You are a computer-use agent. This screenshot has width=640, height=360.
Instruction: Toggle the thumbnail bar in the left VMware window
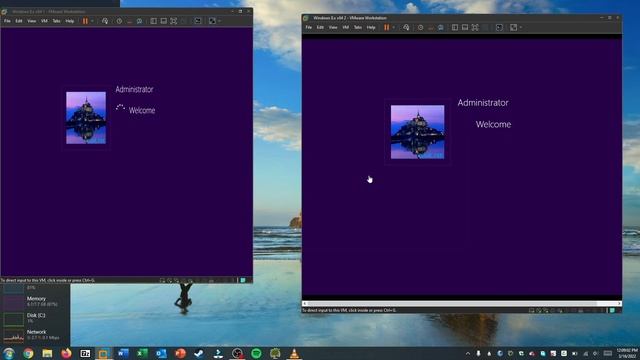click(164, 21)
